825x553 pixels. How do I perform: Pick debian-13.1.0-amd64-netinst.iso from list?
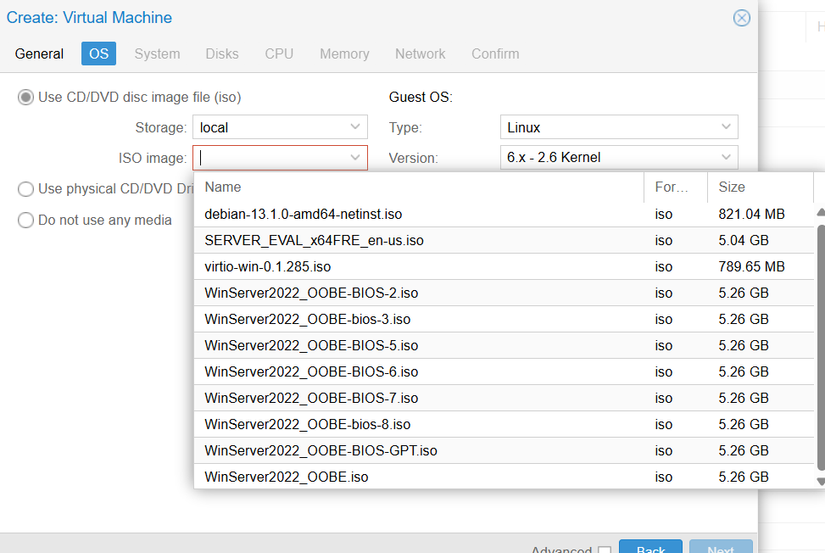[303, 214]
